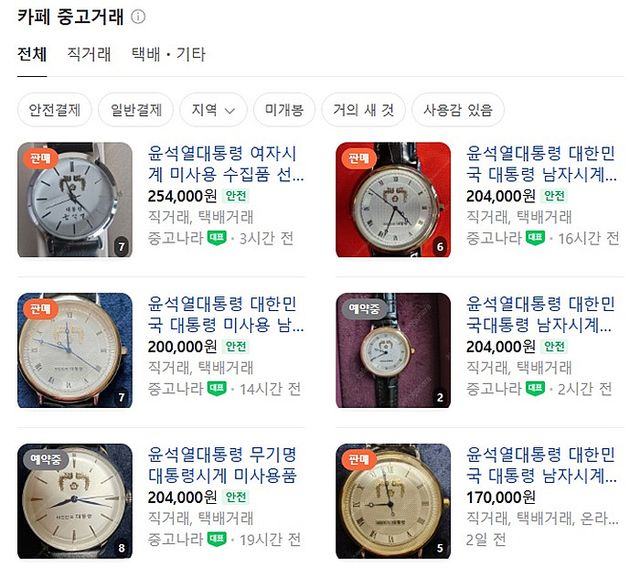Open the red-background watch thumbnail
The width and height of the screenshot is (640, 580).
pos(393,200)
